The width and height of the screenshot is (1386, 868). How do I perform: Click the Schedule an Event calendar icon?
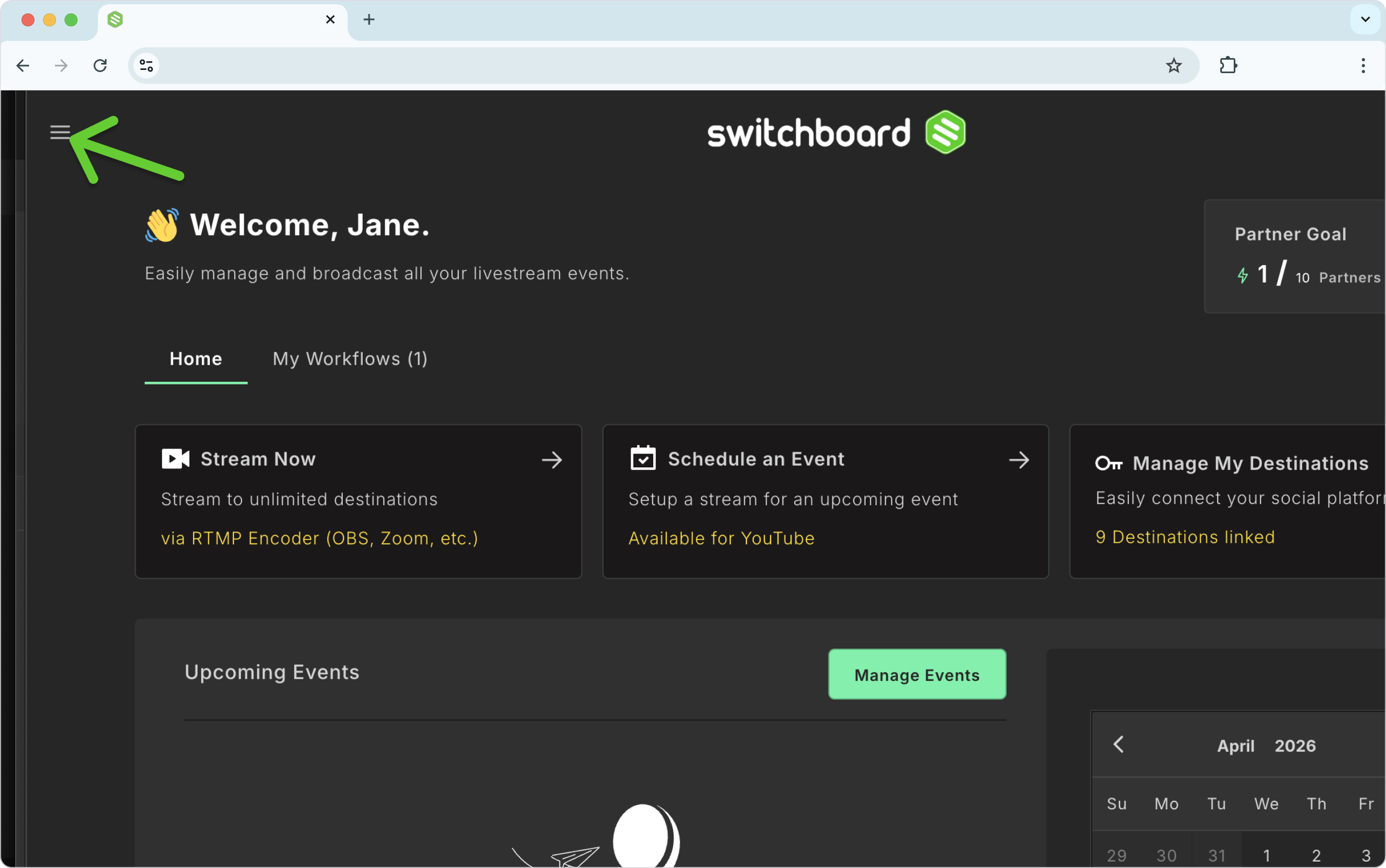pyautogui.click(x=642, y=458)
